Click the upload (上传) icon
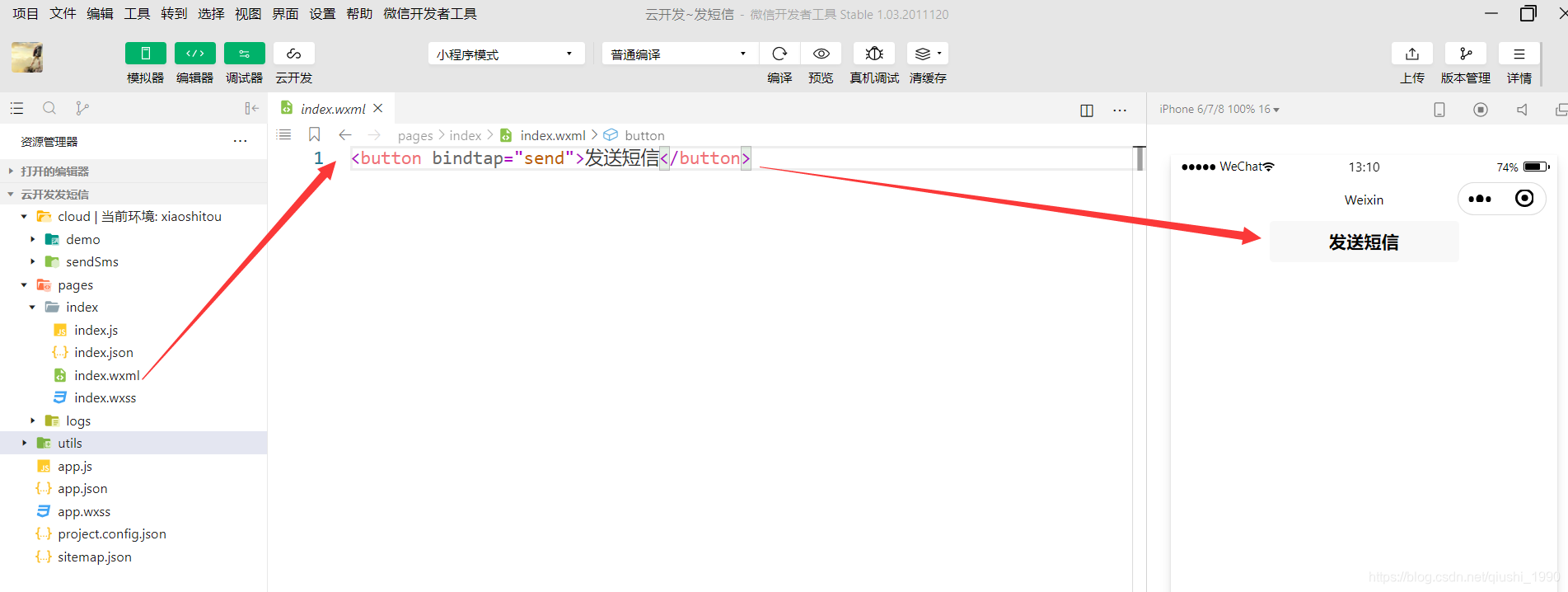 point(1412,54)
